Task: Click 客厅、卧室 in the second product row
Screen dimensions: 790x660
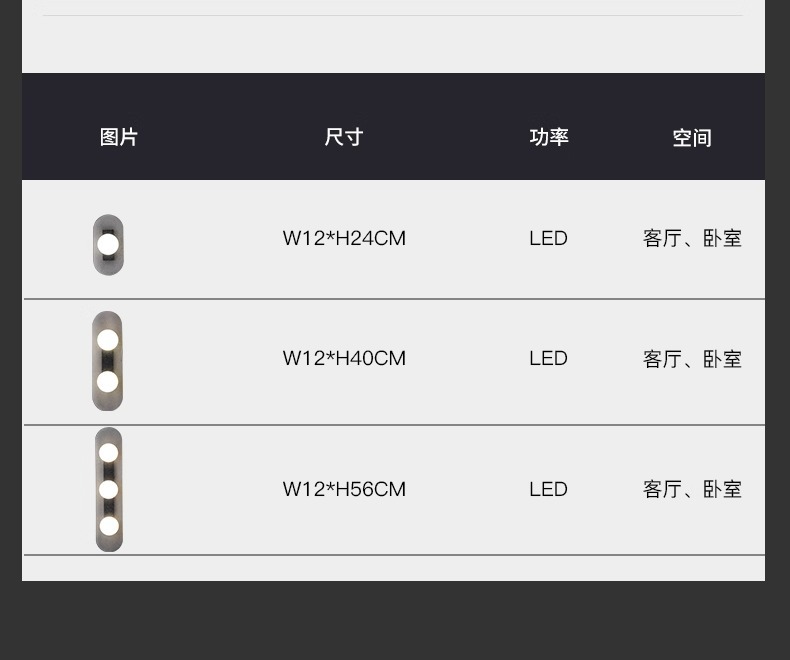Action: (x=692, y=358)
